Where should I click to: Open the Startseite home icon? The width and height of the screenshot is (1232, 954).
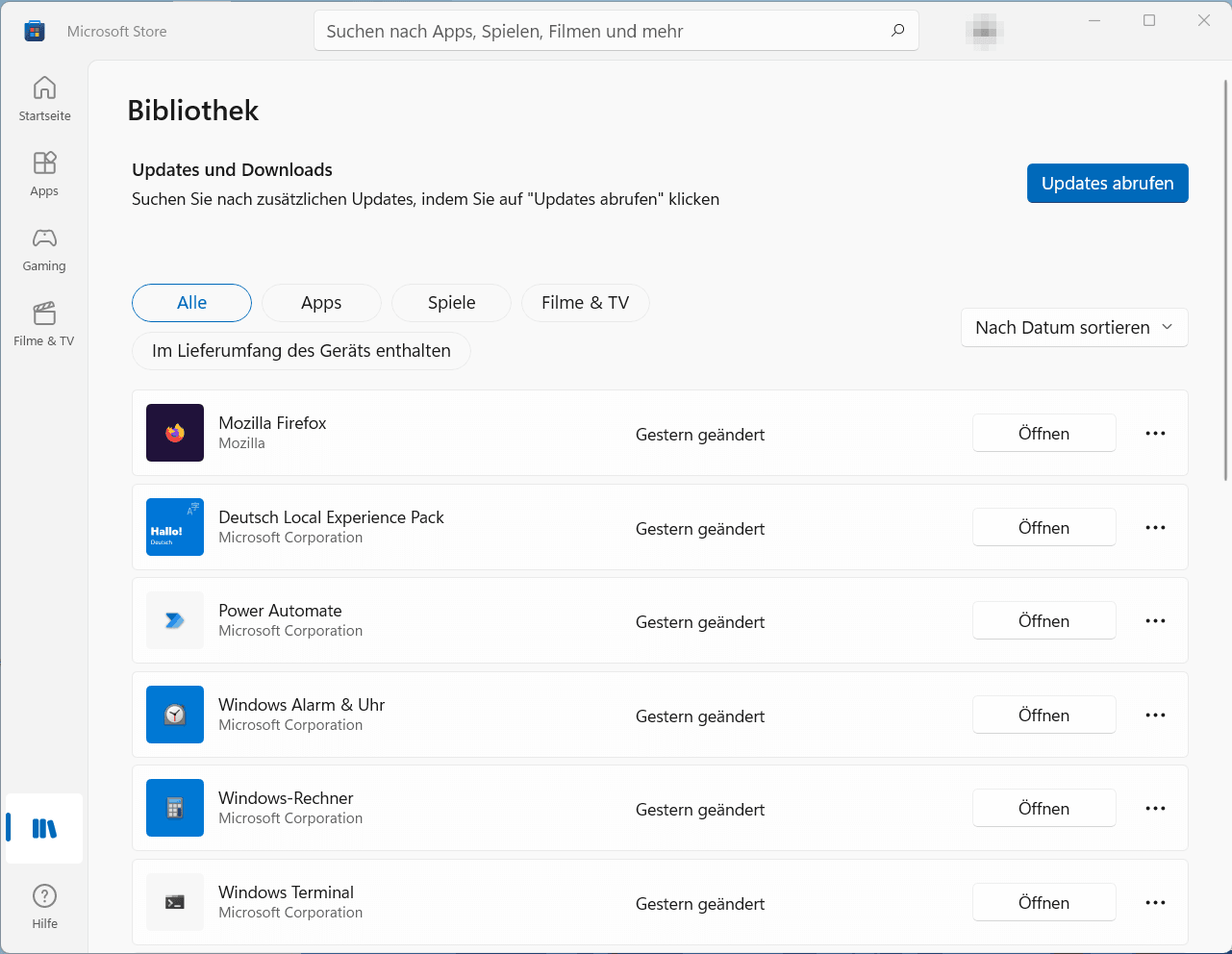pyautogui.click(x=44, y=88)
